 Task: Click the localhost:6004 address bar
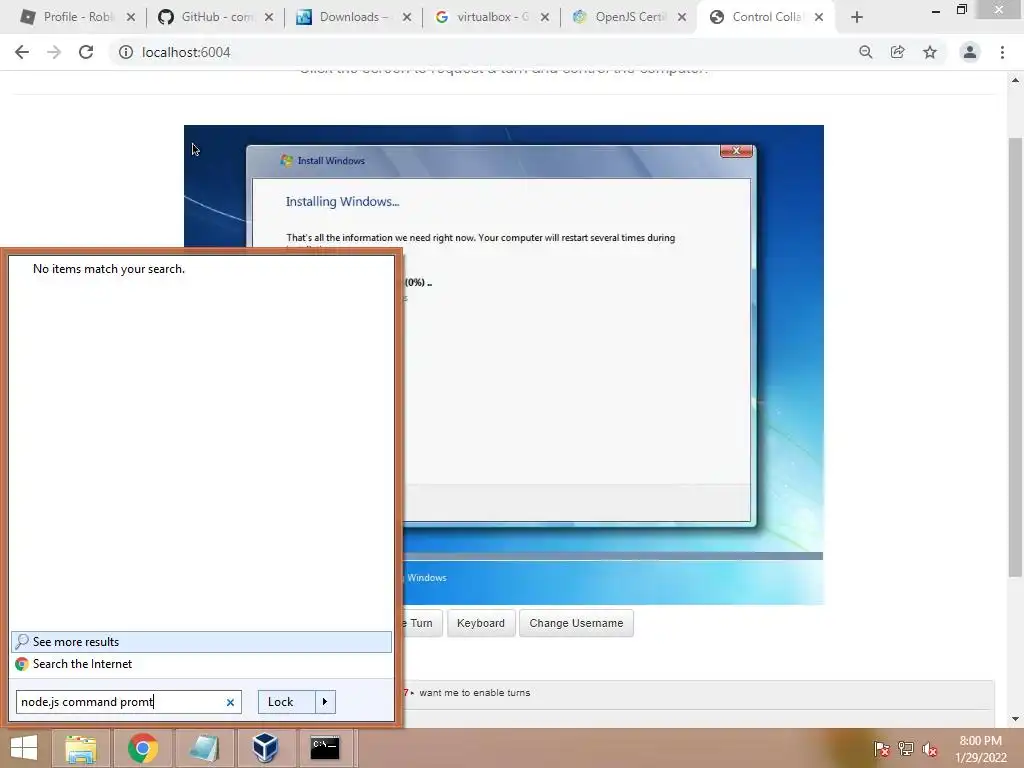(x=483, y=52)
